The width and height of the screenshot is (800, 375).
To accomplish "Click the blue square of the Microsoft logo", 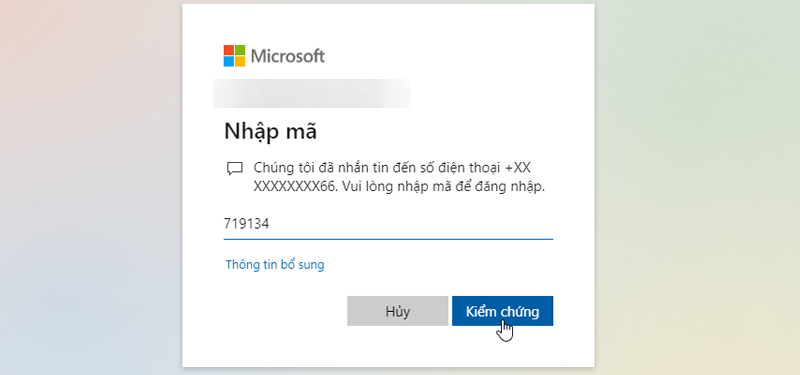I will pyautogui.click(x=229, y=61).
